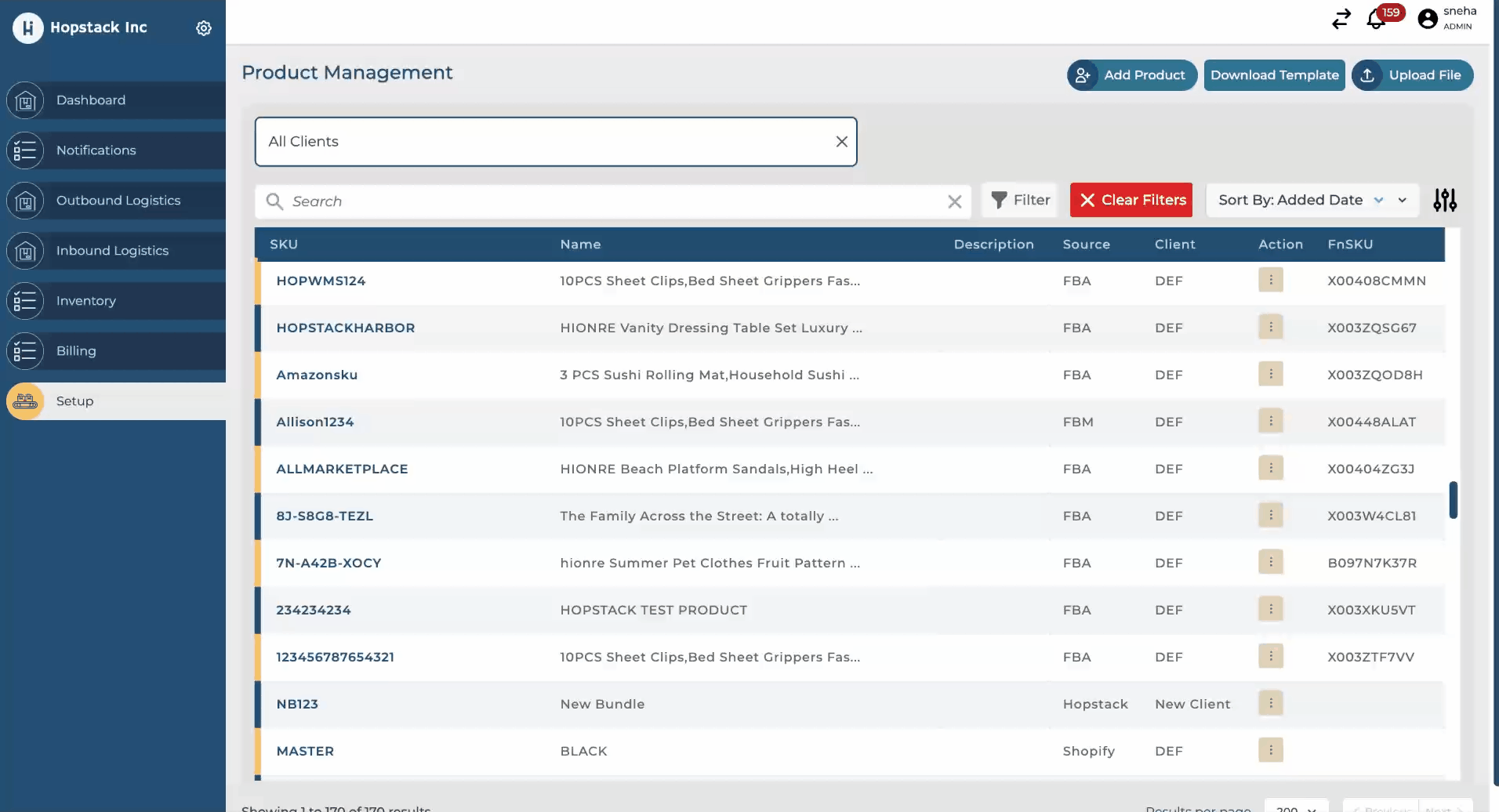Click the swap arrows icon in header
Image resolution: width=1499 pixels, height=812 pixels.
[x=1341, y=19]
